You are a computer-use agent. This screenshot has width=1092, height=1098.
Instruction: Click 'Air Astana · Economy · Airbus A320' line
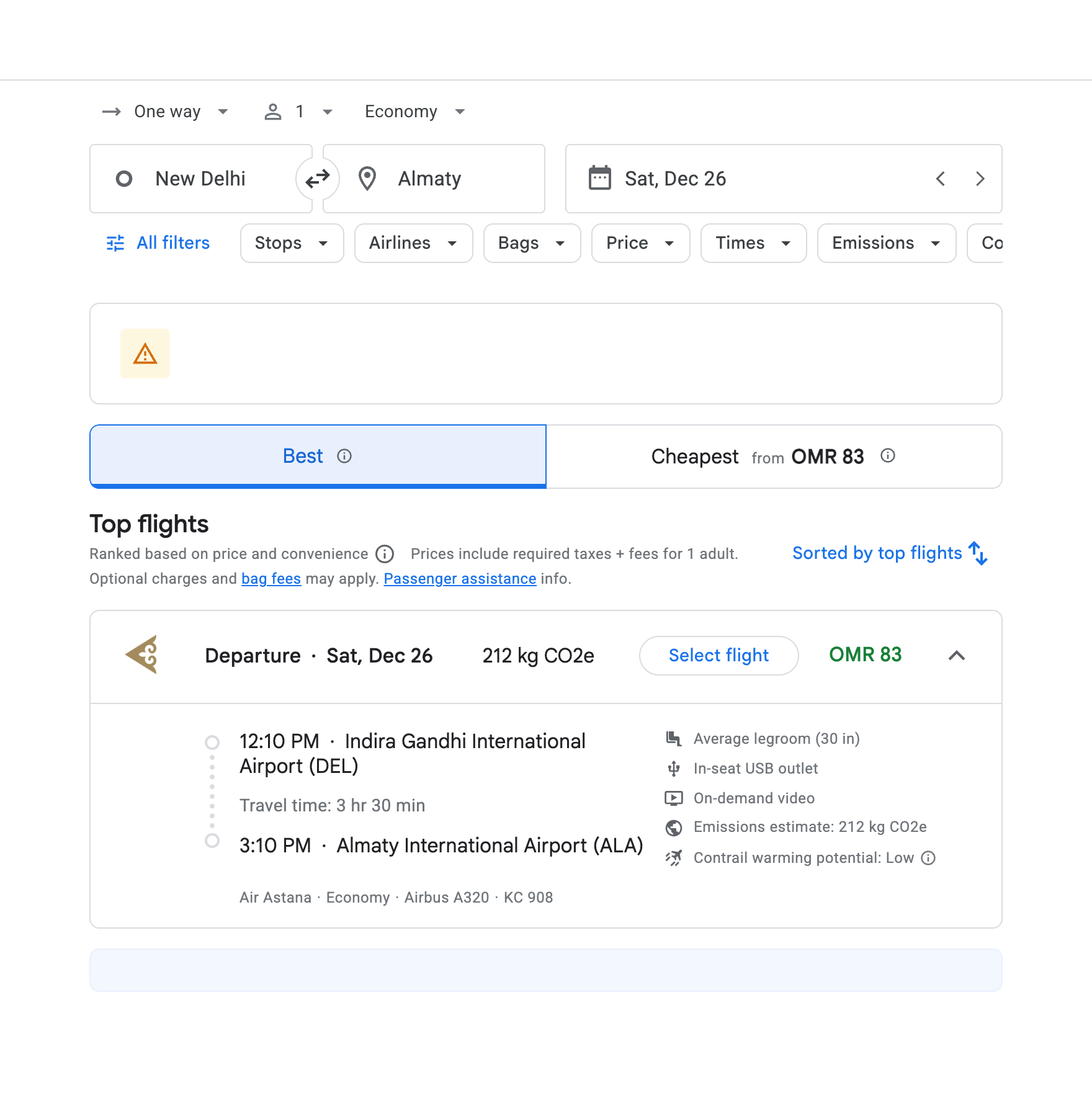coord(396,898)
